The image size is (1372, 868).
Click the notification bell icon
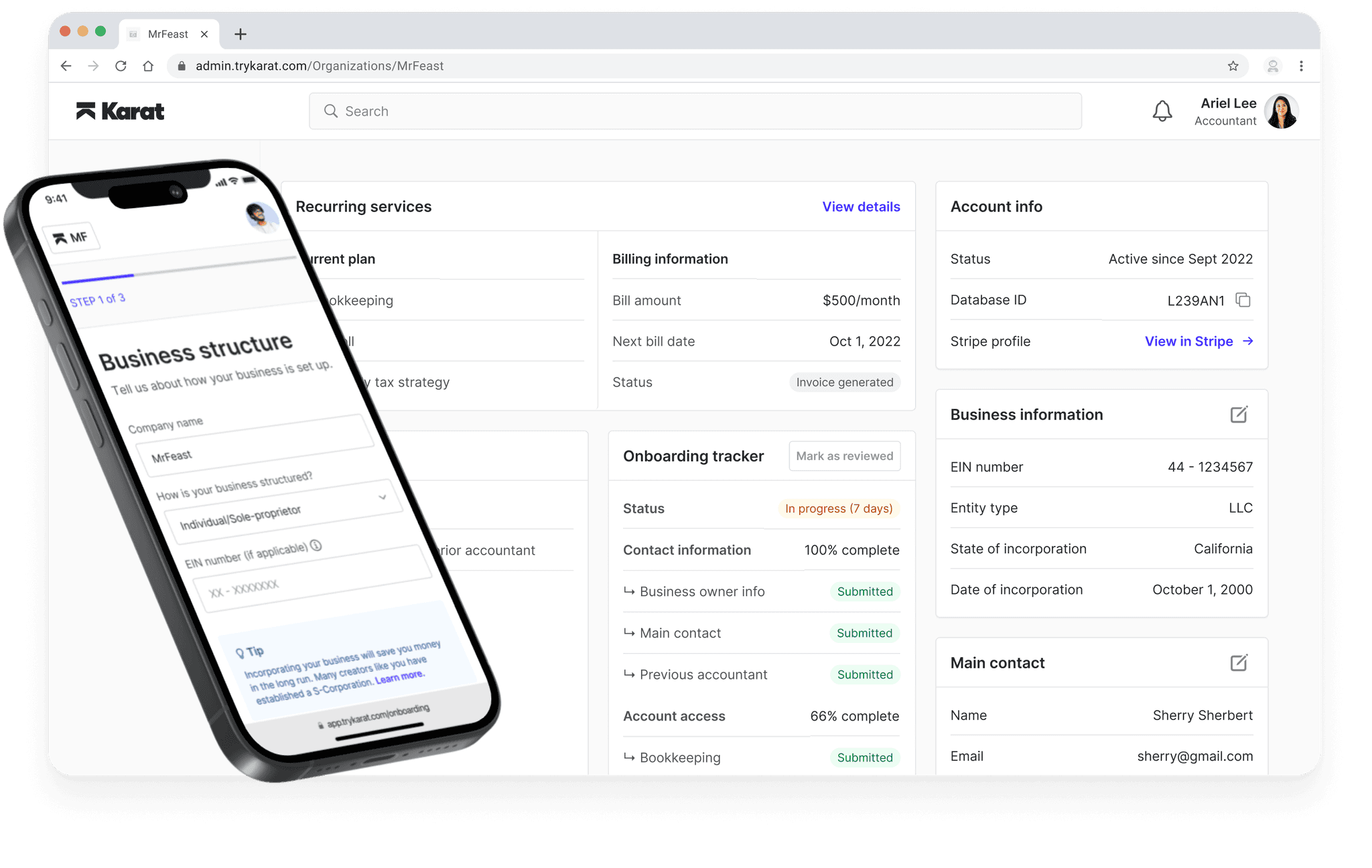click(x=1162, y=111)
